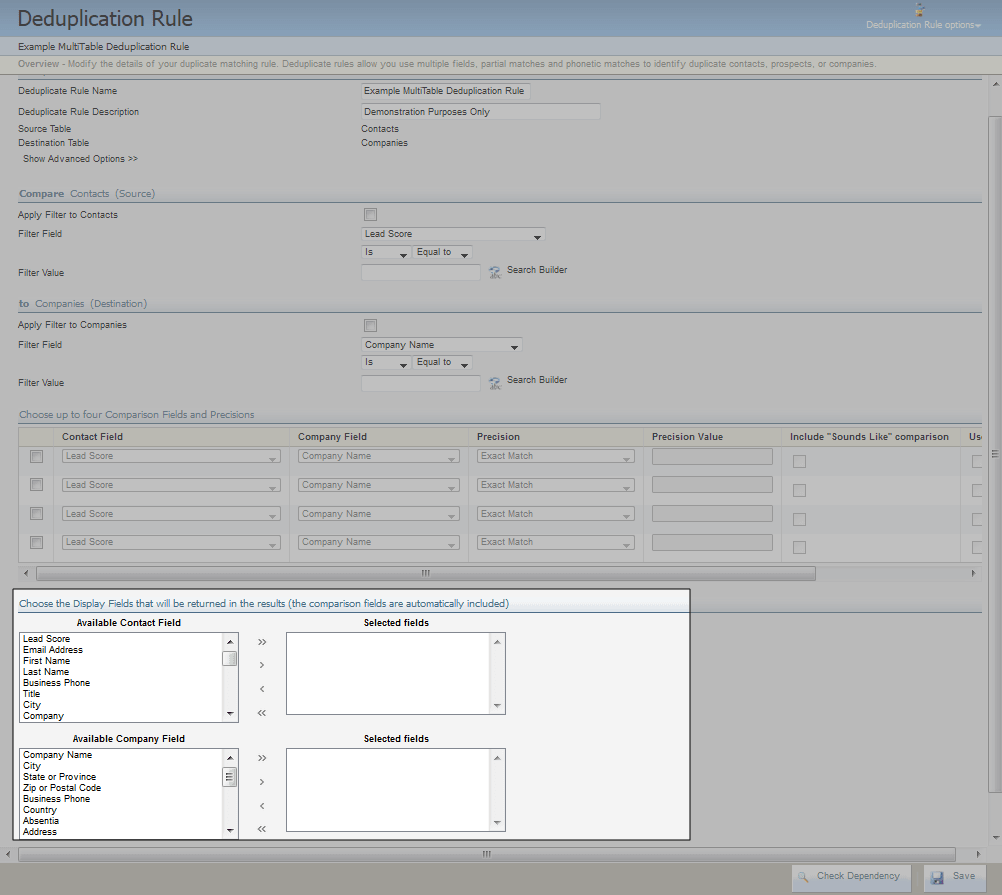Open the Contacts Filter Field Lead Score dropdown
Viewport: 1002px width, 895px height.
(x=452, y=234)
